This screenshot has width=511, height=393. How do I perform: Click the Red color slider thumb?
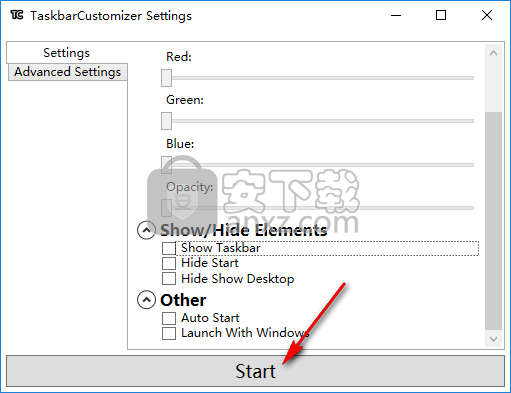[166, 78]
